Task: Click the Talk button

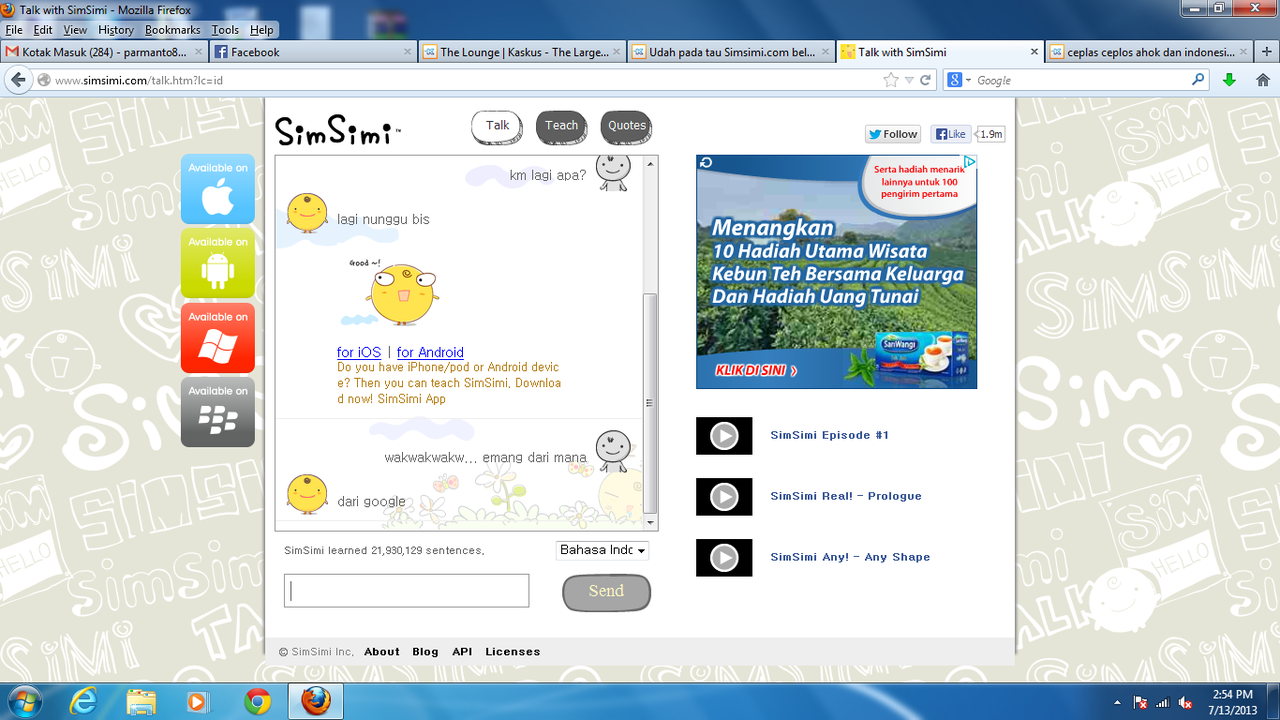Action: 498,126
